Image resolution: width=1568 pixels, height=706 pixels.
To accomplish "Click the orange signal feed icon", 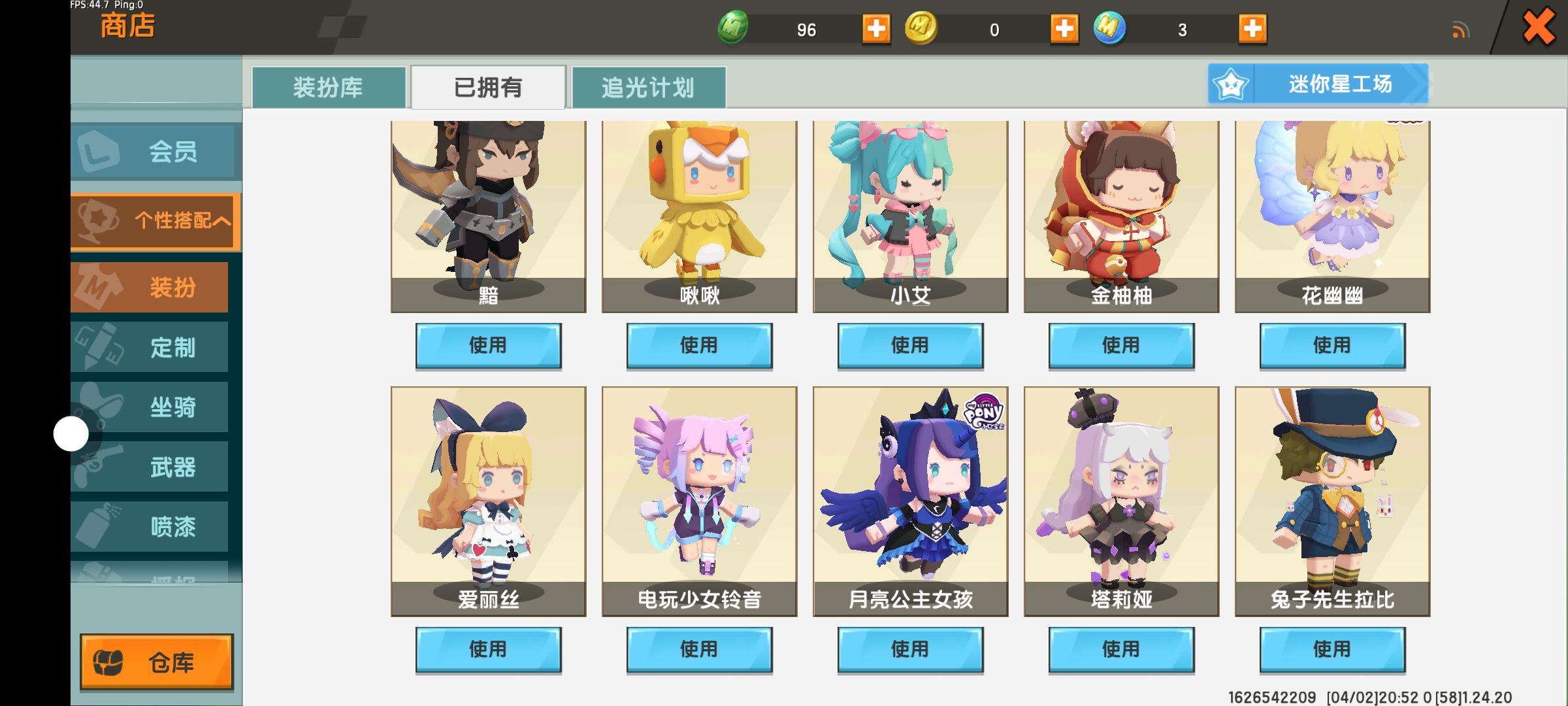I will click(x=1461, y=30).
